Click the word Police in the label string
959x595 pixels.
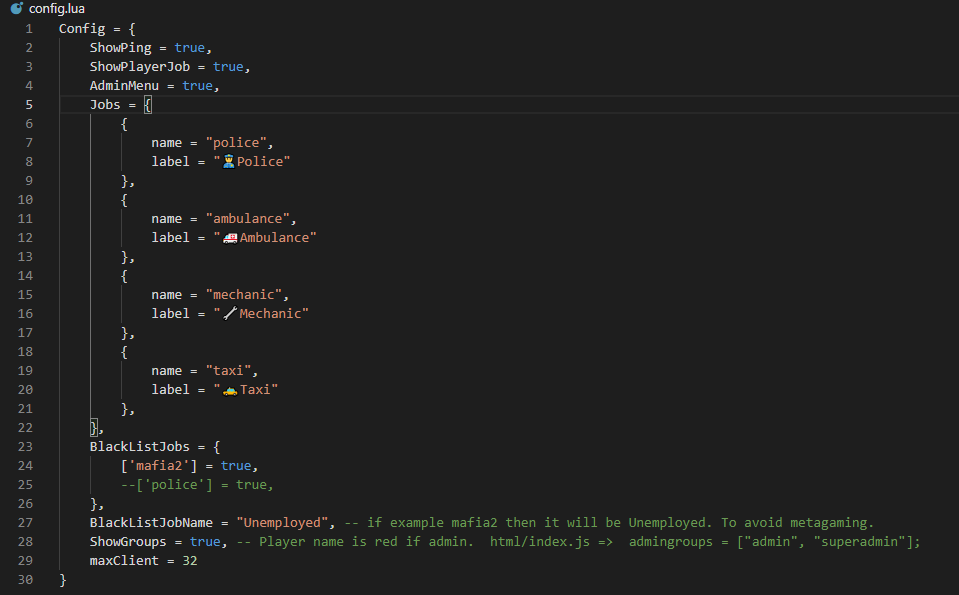(260, 161)
